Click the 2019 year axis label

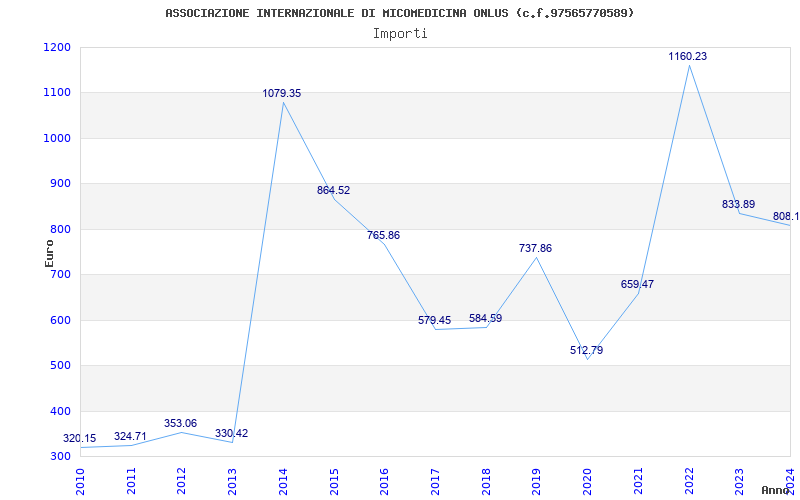click(536, 482)
